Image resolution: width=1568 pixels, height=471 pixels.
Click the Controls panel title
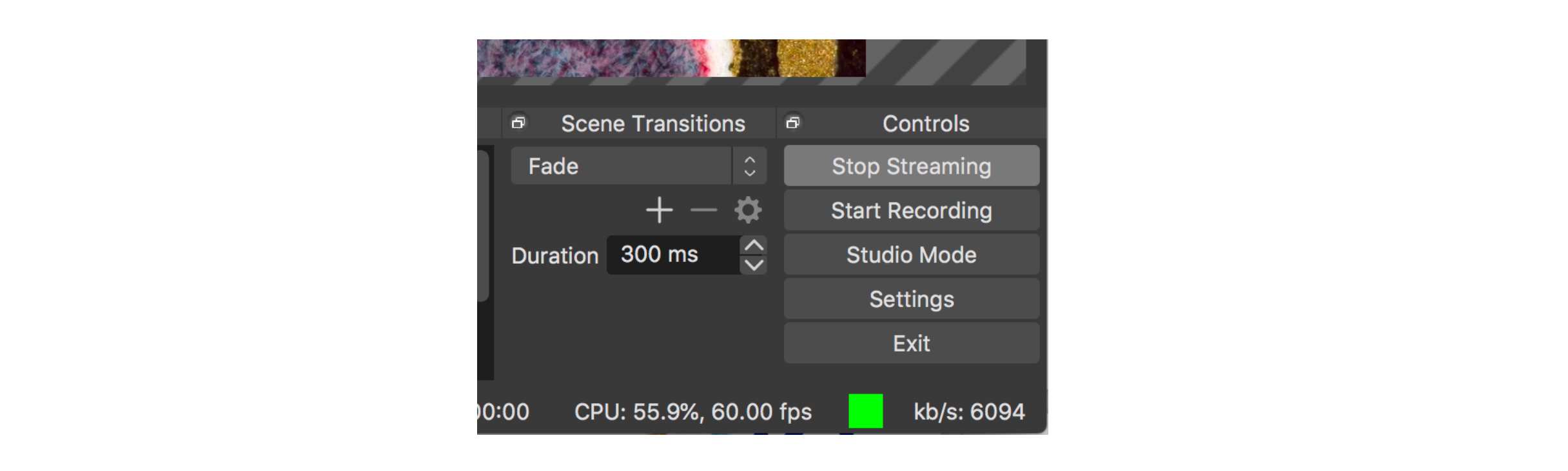(x=926, y=123)
